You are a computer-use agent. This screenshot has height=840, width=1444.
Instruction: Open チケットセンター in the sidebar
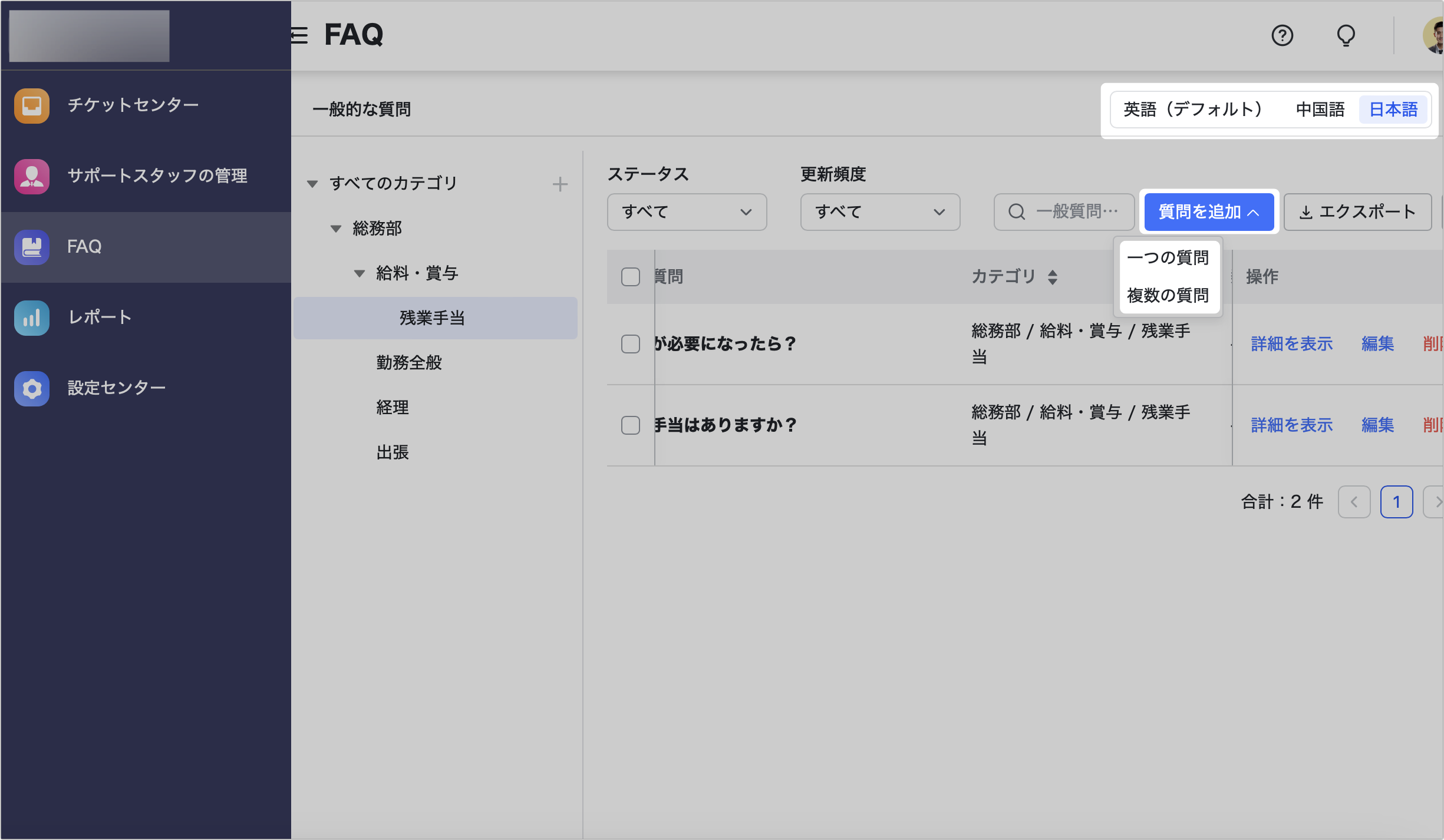tap(133, 105)
